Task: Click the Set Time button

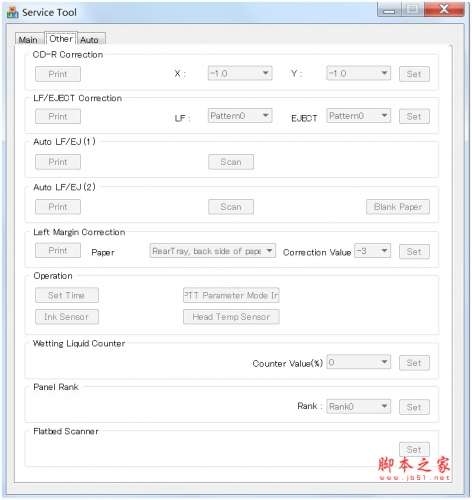Action: (67, 295)
